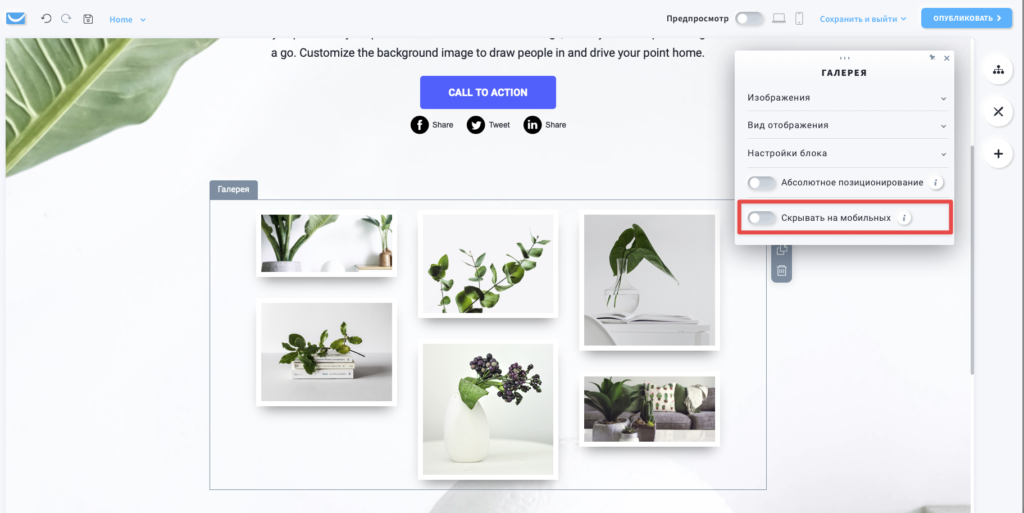Expand the Вид отображения section

tap(847, 125)
